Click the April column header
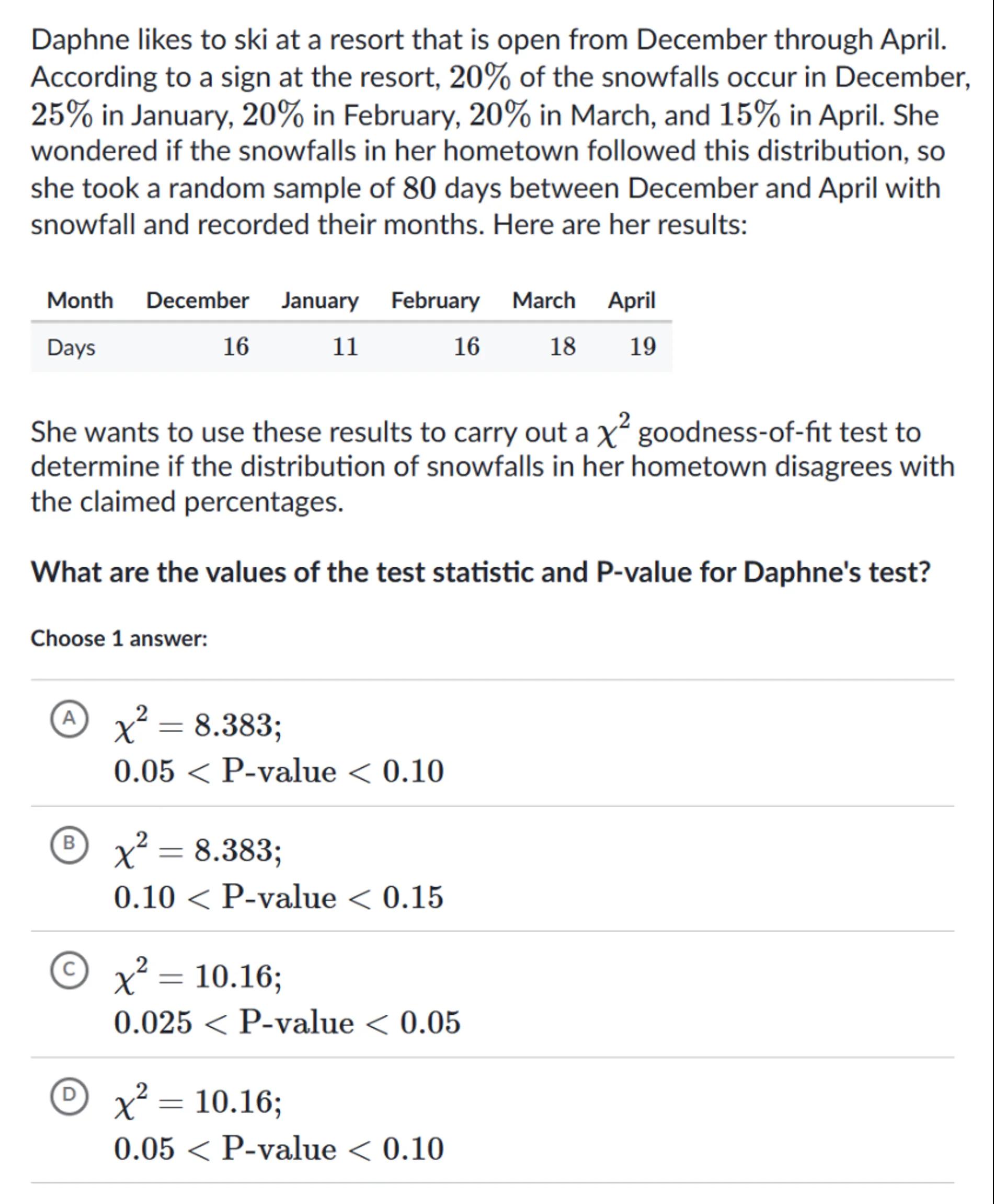The height and width of the screenshot is (1204, 994). [631, 301]
